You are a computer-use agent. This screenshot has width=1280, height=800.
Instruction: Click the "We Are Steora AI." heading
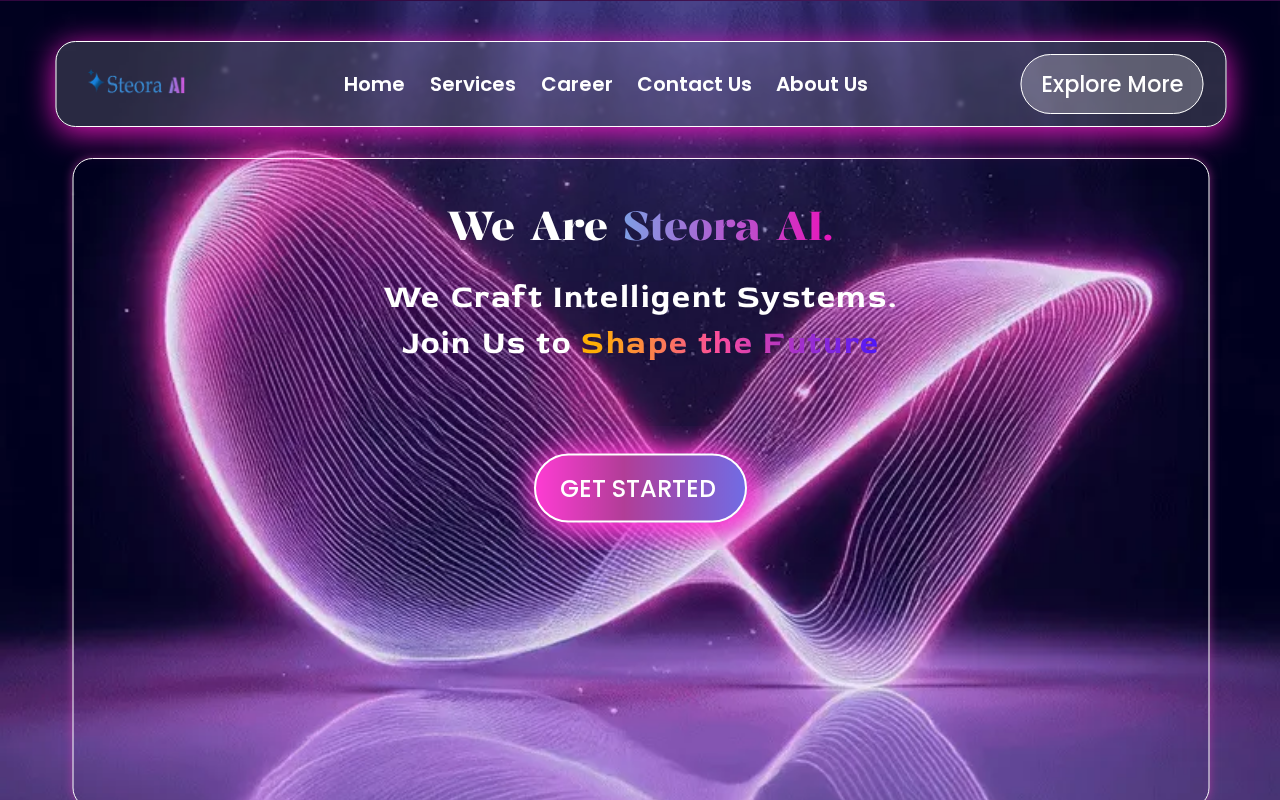pos(640,227)
